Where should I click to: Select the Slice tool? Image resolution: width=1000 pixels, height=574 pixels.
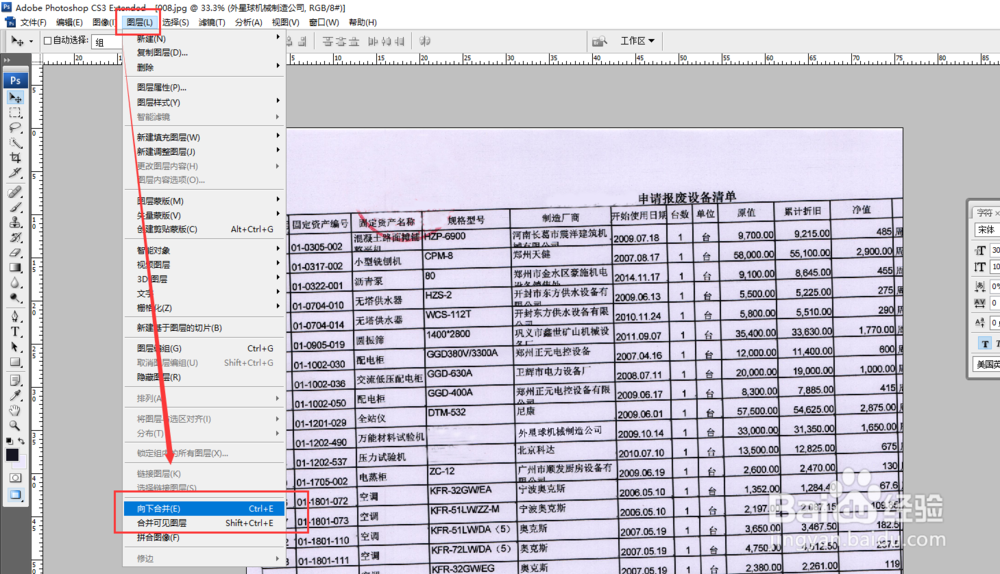click(15, 173)
